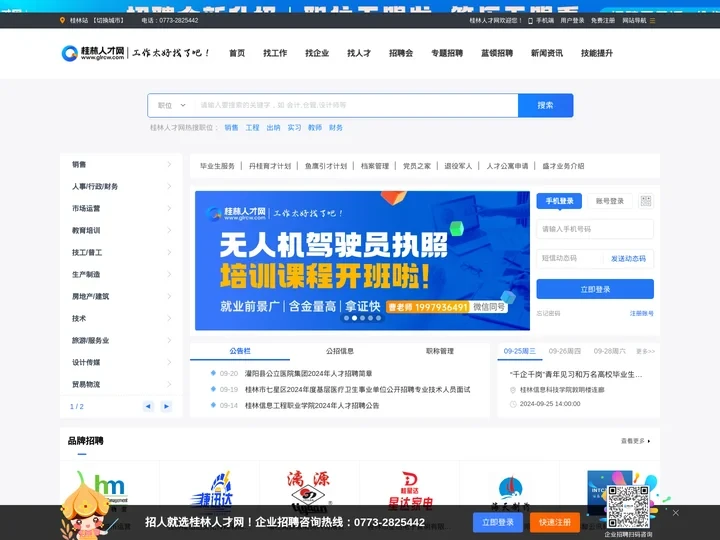Viewport: 720px width, 540px height.
Task: Expand the 设计传媒 category
Action: (121, 362)
